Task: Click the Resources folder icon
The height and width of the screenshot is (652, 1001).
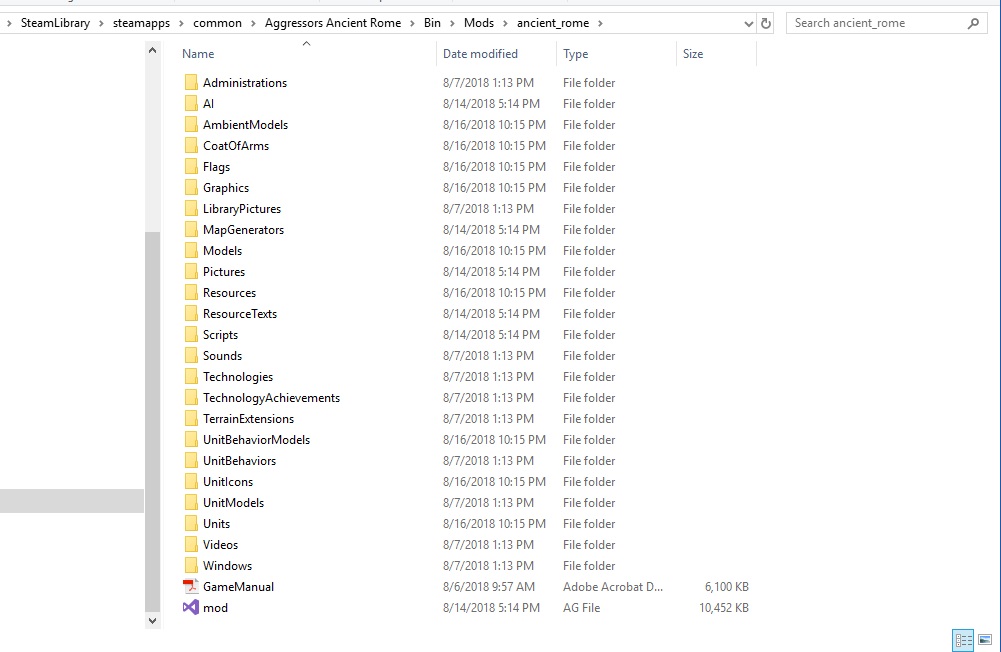Action: pos(191,293)
